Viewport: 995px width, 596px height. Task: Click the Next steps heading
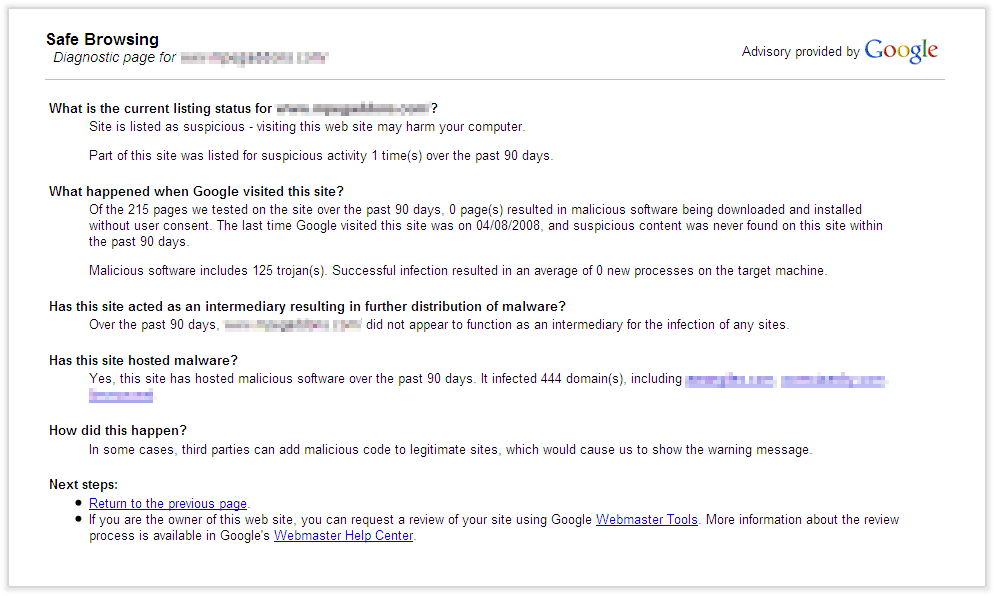[83, 484]
